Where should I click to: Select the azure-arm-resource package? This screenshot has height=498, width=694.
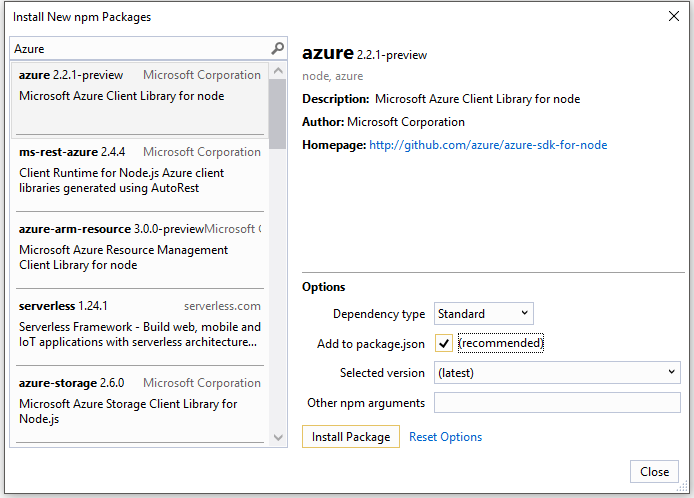pos(139,248)
